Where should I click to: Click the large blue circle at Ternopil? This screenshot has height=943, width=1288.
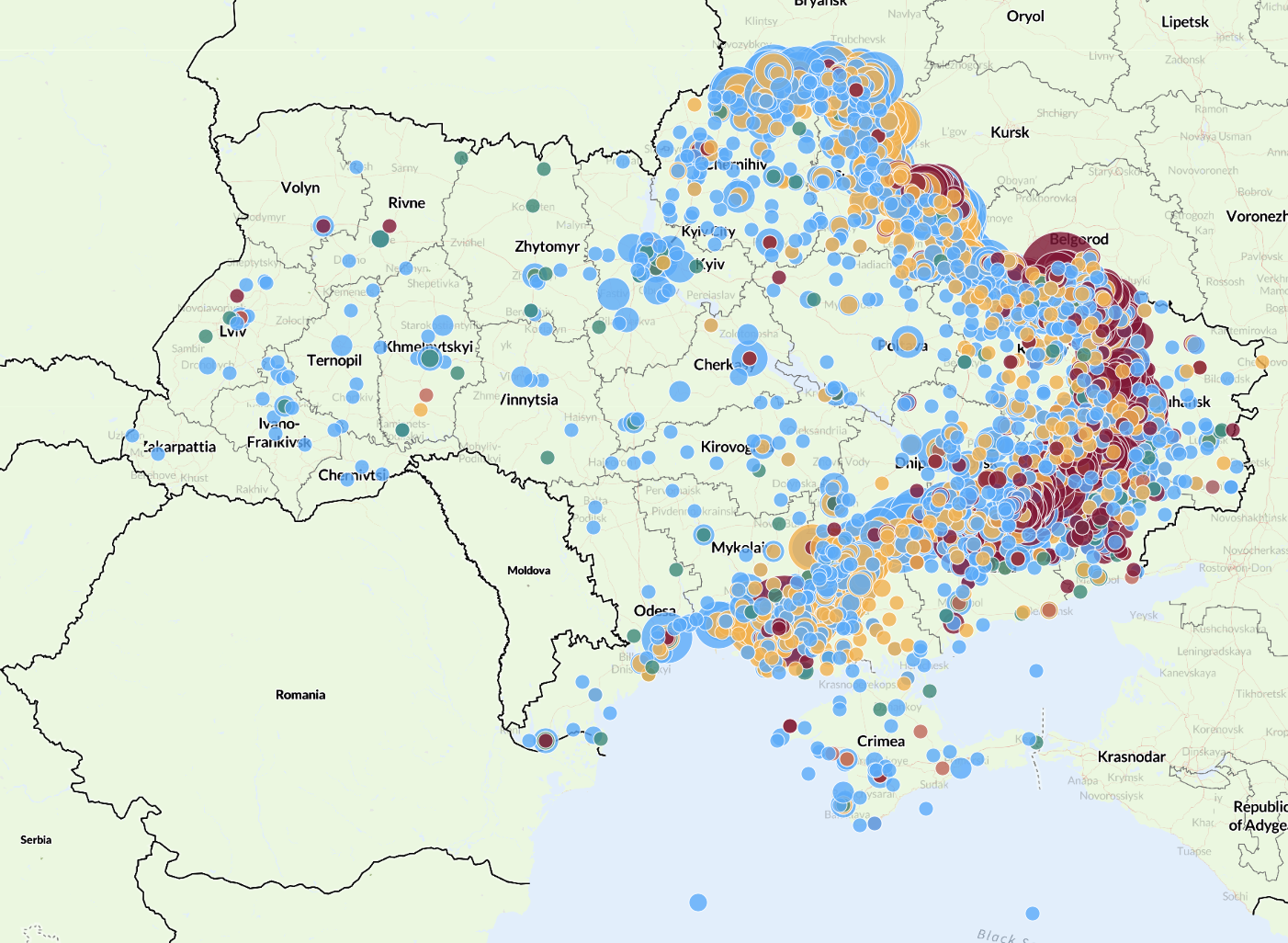[x=342, y=346]
